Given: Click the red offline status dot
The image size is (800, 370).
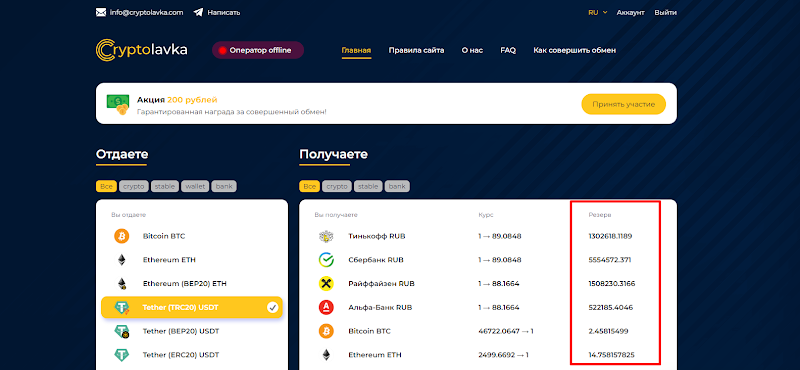Looking at the screenshot, I should [222, 51].
